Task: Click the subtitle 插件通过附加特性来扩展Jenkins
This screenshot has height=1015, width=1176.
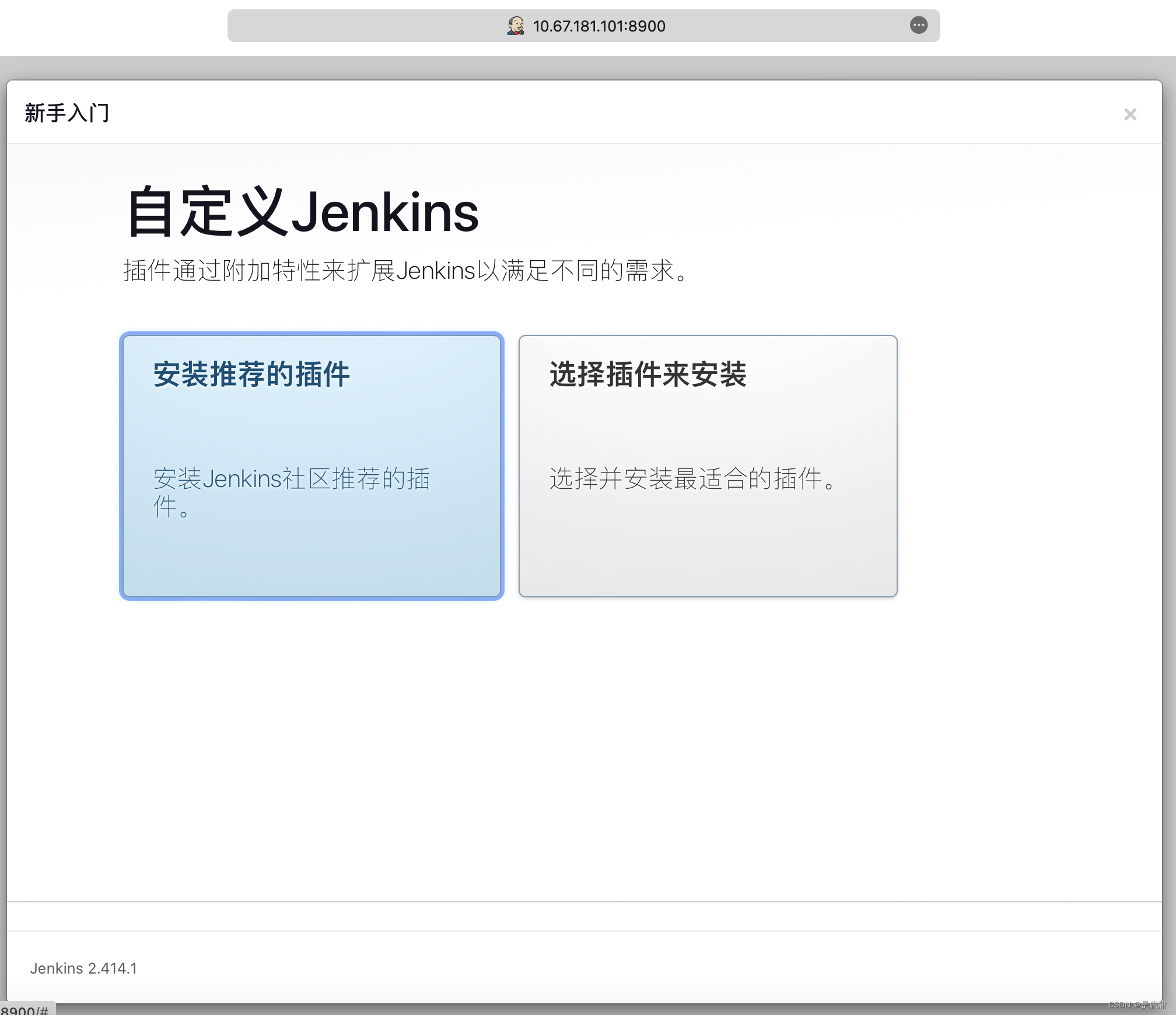Action: pos(407,271)
